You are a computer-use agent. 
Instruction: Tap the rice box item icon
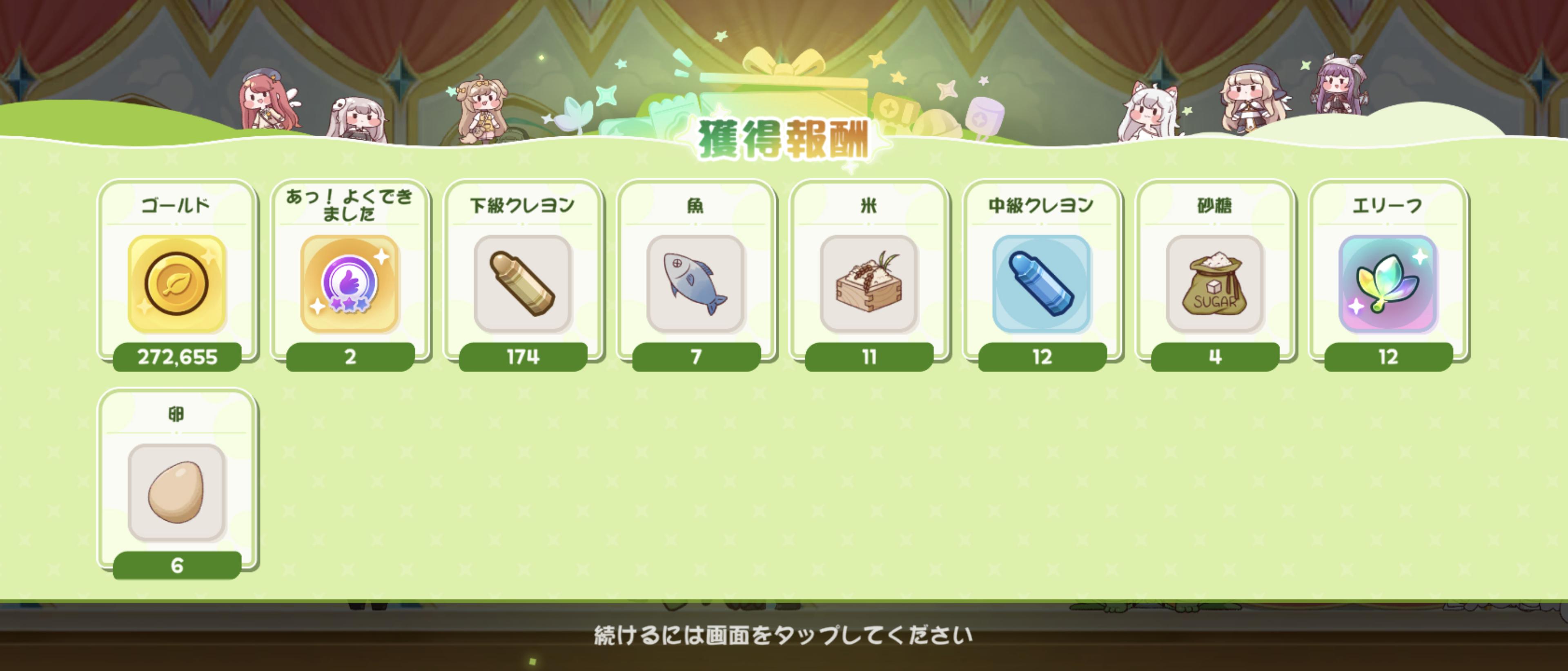(869, 284)
